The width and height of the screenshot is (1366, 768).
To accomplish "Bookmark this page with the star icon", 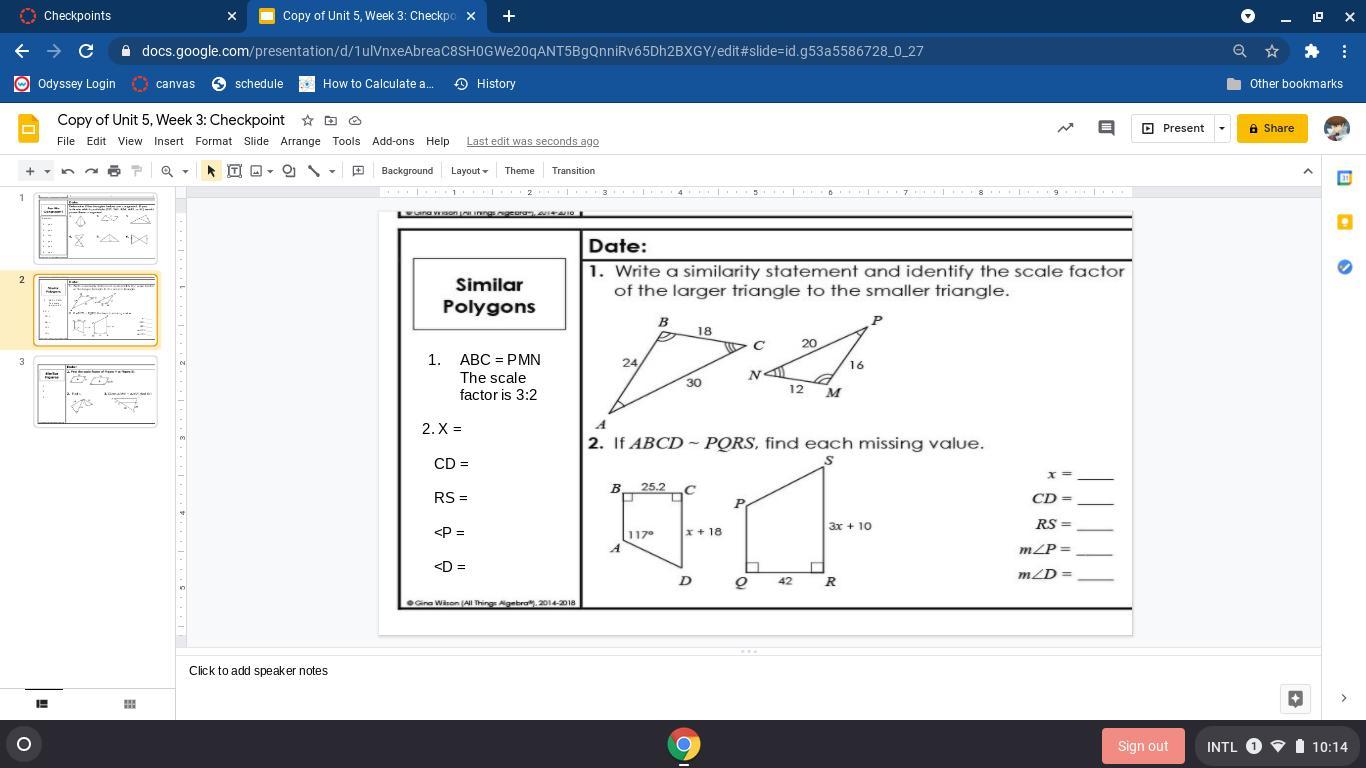I will (1272, 51).
